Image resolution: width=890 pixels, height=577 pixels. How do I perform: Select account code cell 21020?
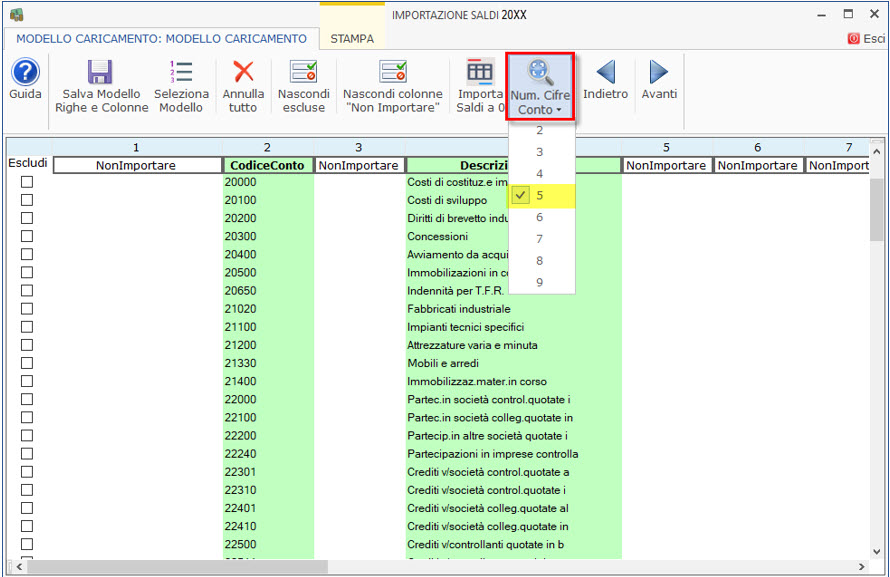[268, 309]
